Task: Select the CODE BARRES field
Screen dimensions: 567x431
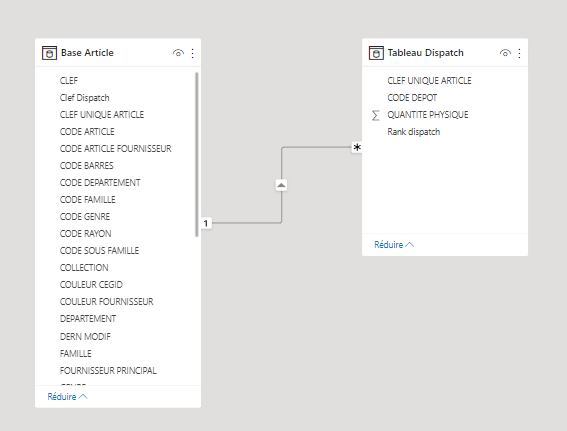Action: click(x=86, y=166)
